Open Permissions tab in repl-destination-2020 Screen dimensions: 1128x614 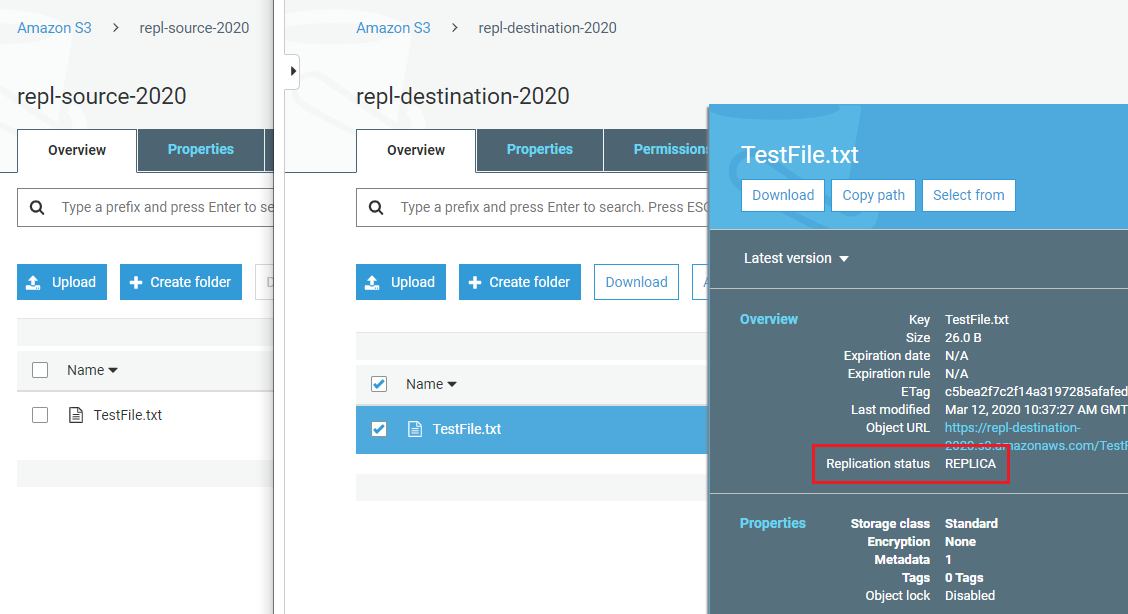[x=656, y=150]
